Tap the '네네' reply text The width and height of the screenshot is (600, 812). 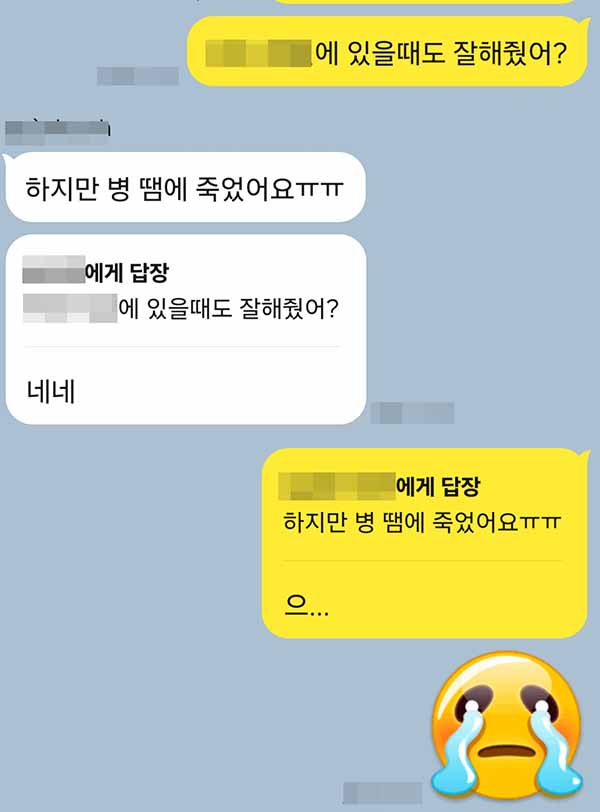[x=51, y=392]
